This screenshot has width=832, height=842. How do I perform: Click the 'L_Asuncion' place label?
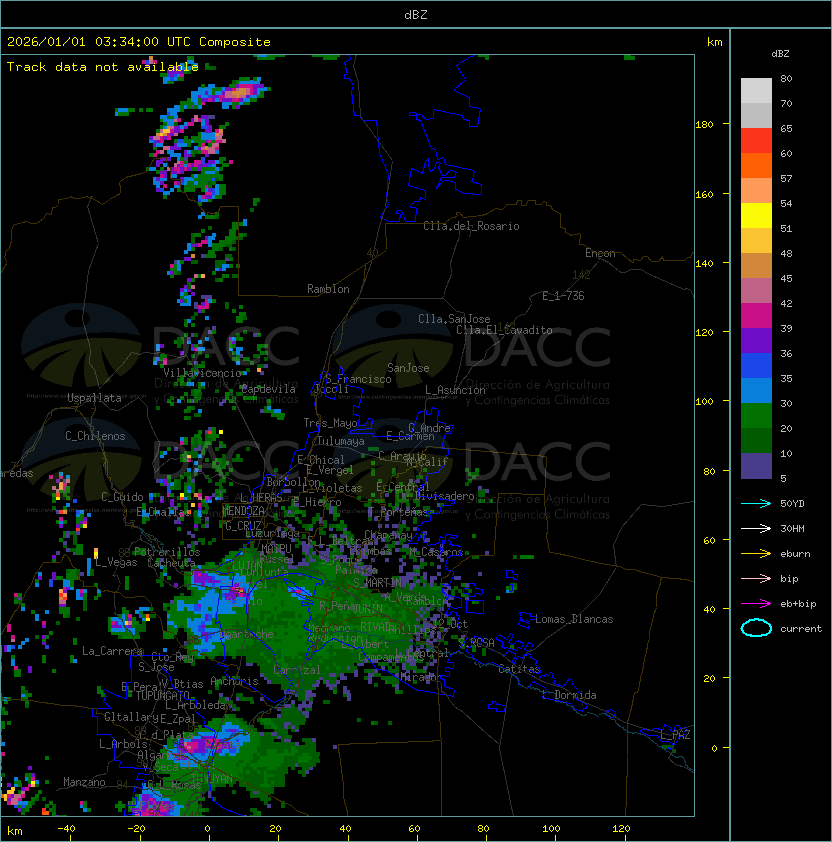click(455, 390)
